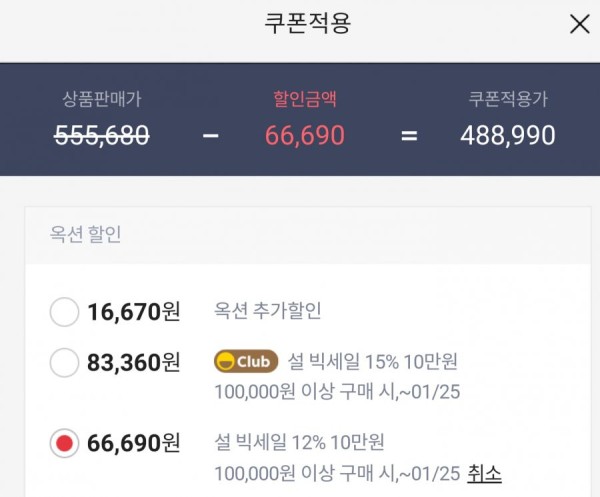Screen dimensions: 600x497
Task: Tap the yellow Club badge icon
Action: point(246,361)
